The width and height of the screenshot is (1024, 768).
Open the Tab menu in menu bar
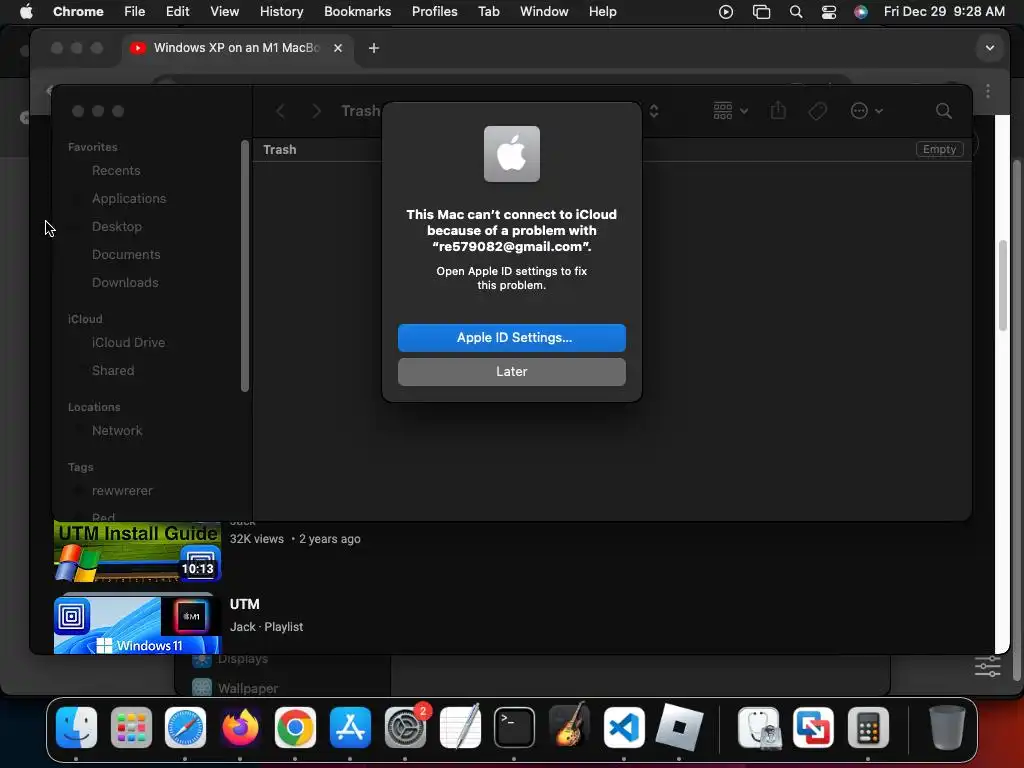pos(488,11)
